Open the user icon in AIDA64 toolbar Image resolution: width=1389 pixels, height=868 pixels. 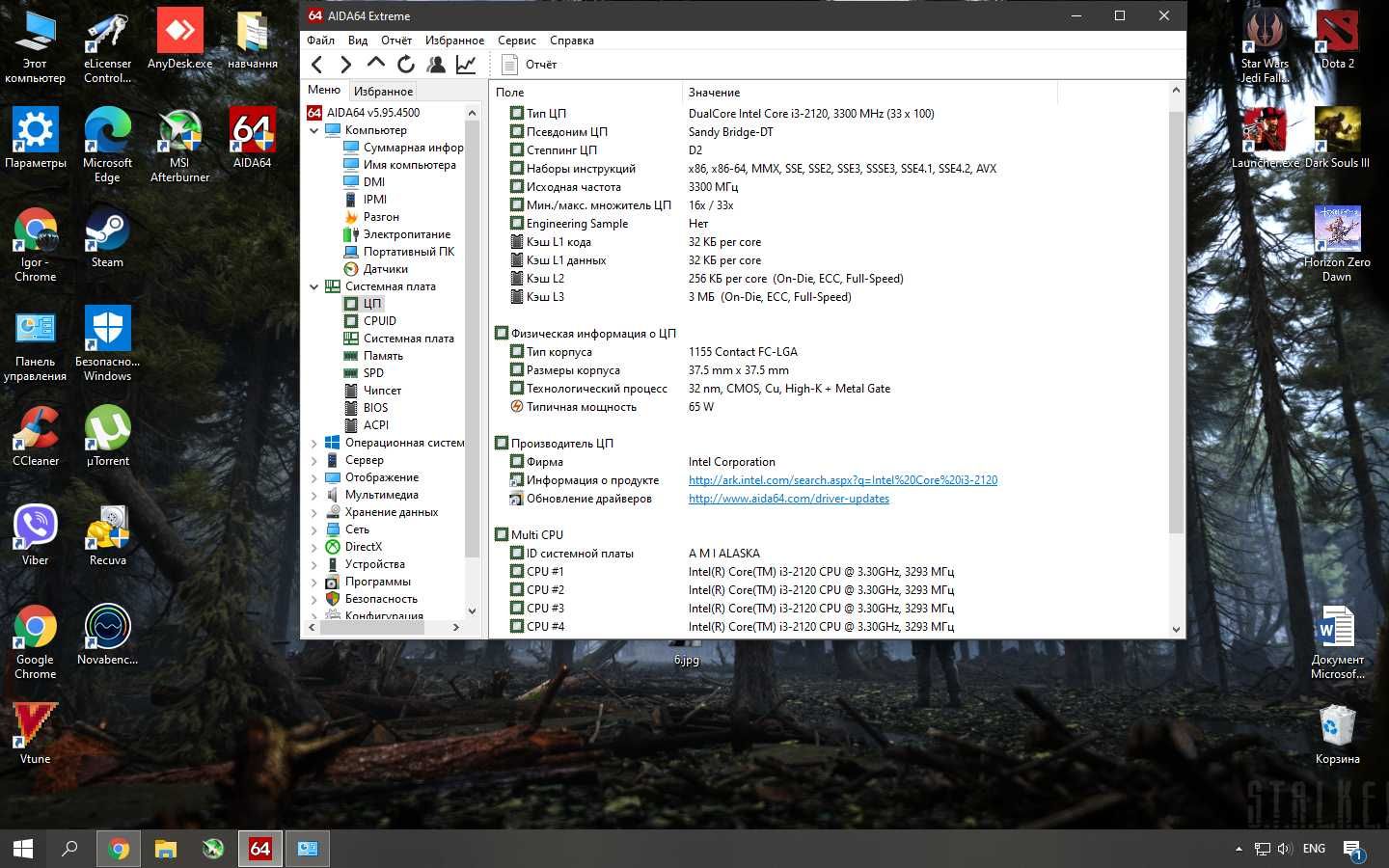(x=436, y=65)
